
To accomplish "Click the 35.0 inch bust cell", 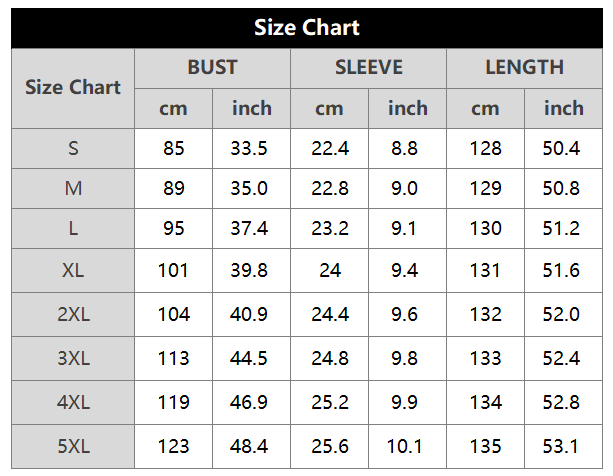I will (x=251, y=188).
